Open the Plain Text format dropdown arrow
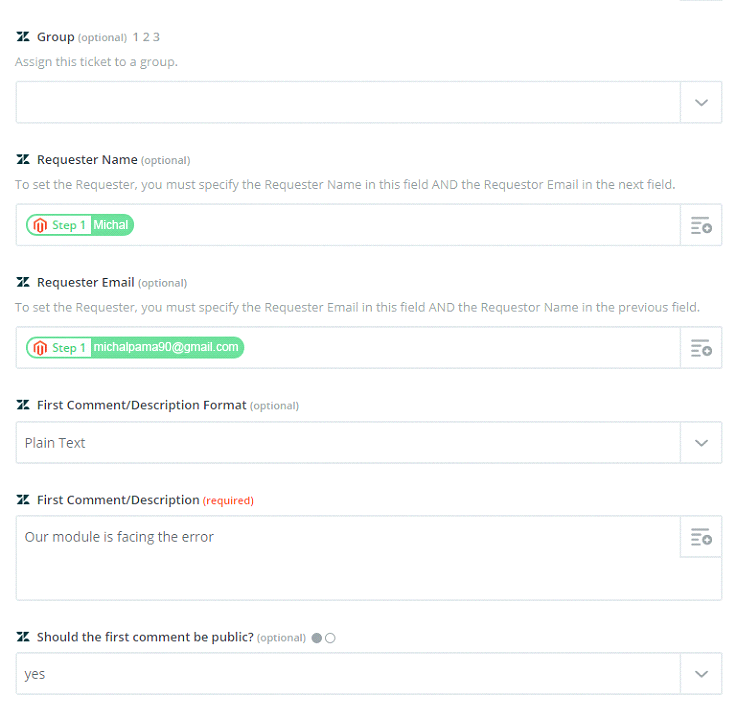This screenshot has width=737, height=720. pyautogui.click(x=701, y=443)
